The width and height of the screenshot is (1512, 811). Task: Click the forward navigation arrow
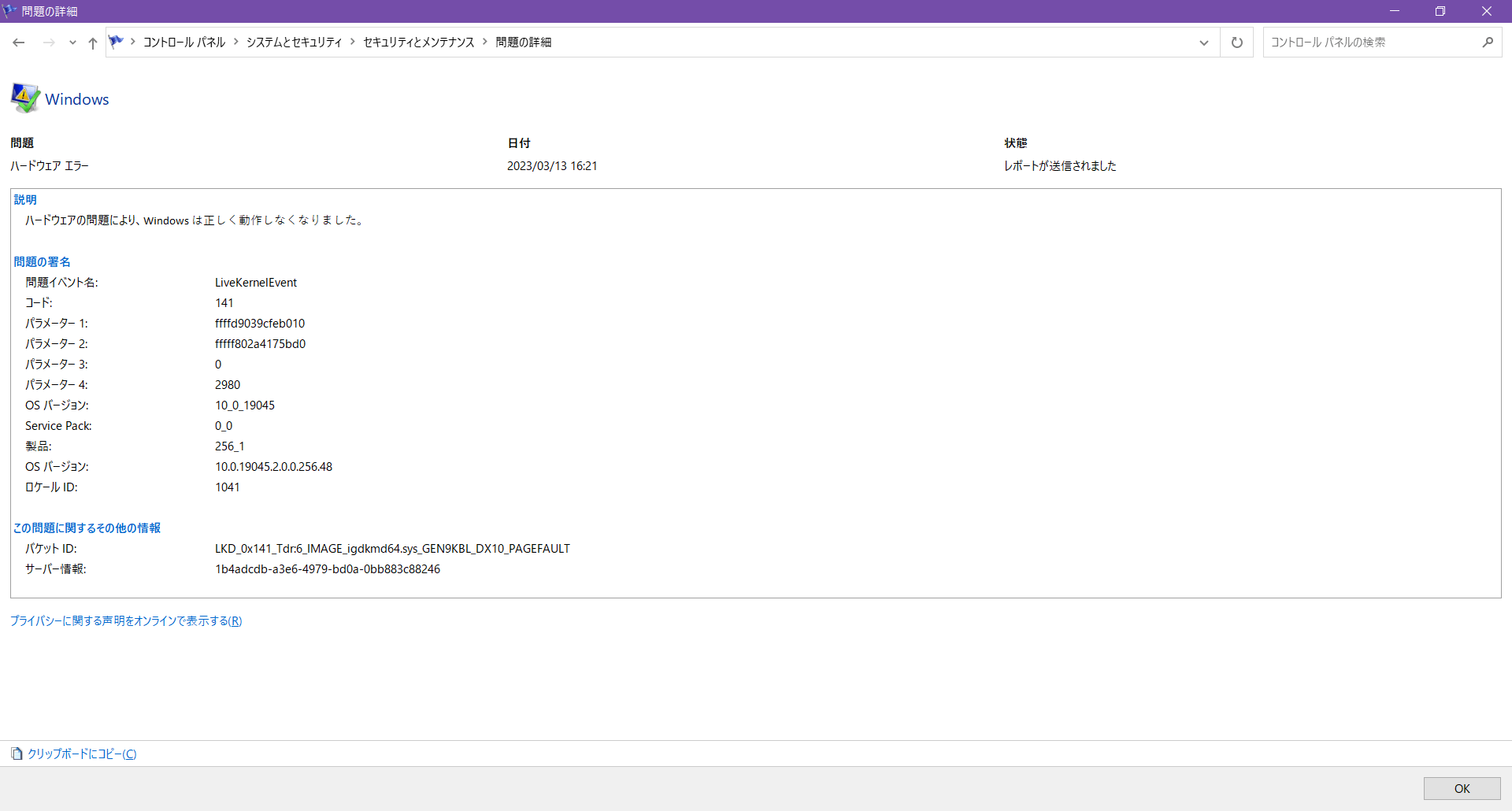click(x=49, y=43)
